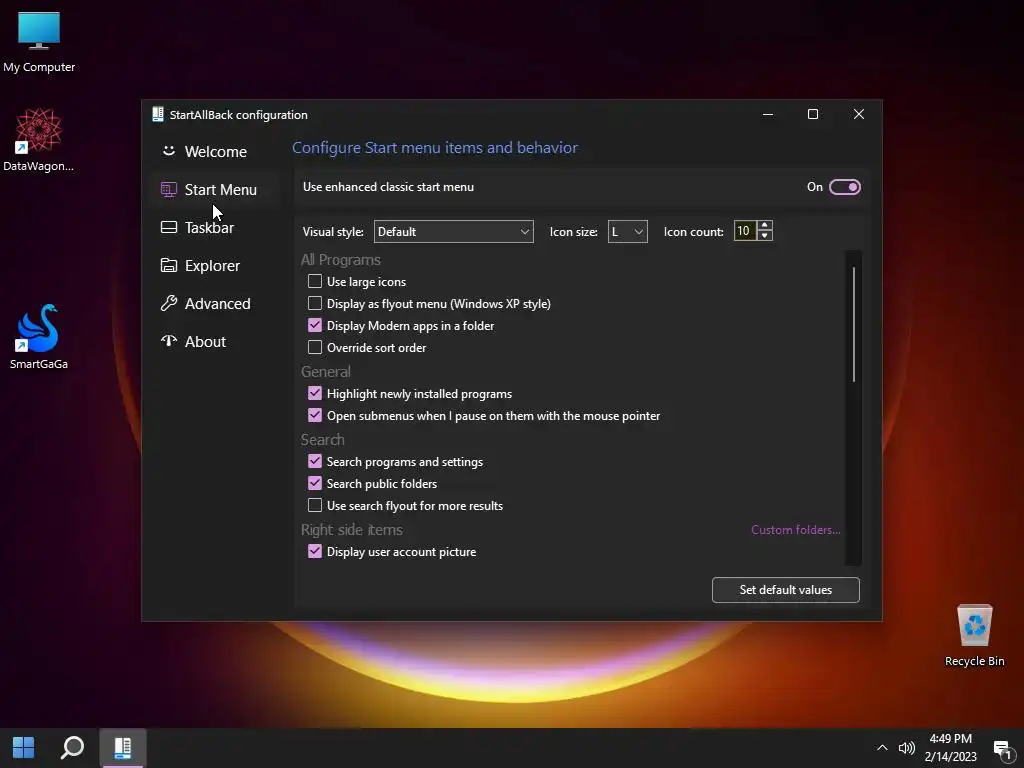Screen dimensions: 1024x768
Task: Uncheck Highlight newly installed programs
Action: tap(315, 393)
